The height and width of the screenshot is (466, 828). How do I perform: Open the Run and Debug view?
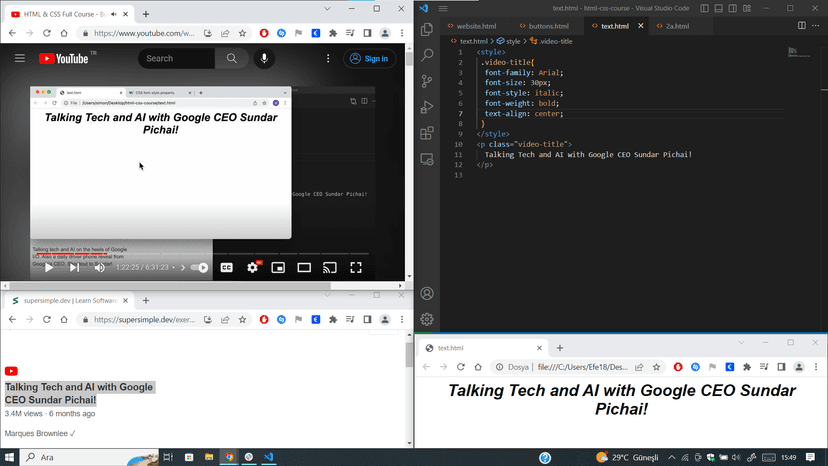(427, 107)
